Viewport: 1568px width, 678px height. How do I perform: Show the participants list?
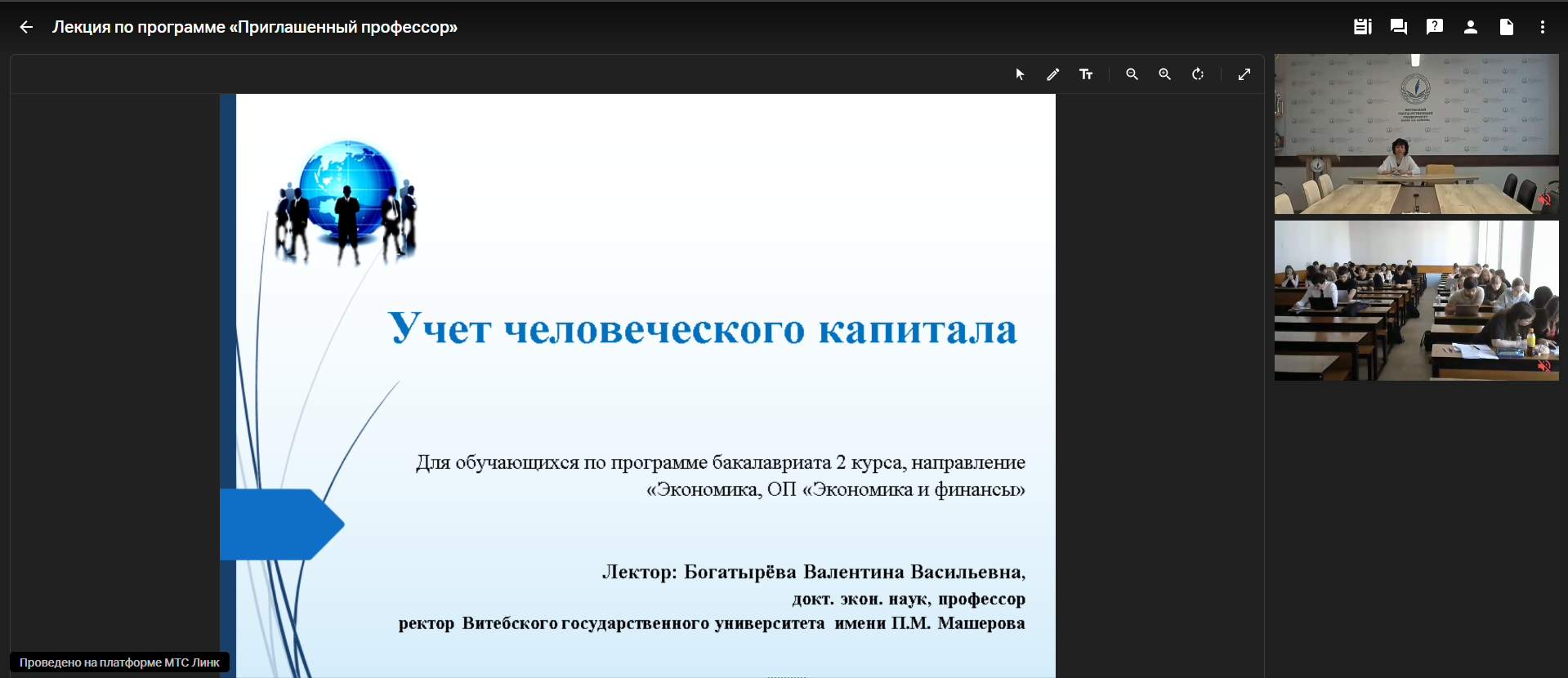pyautogui.click(x=1470, y=27)
